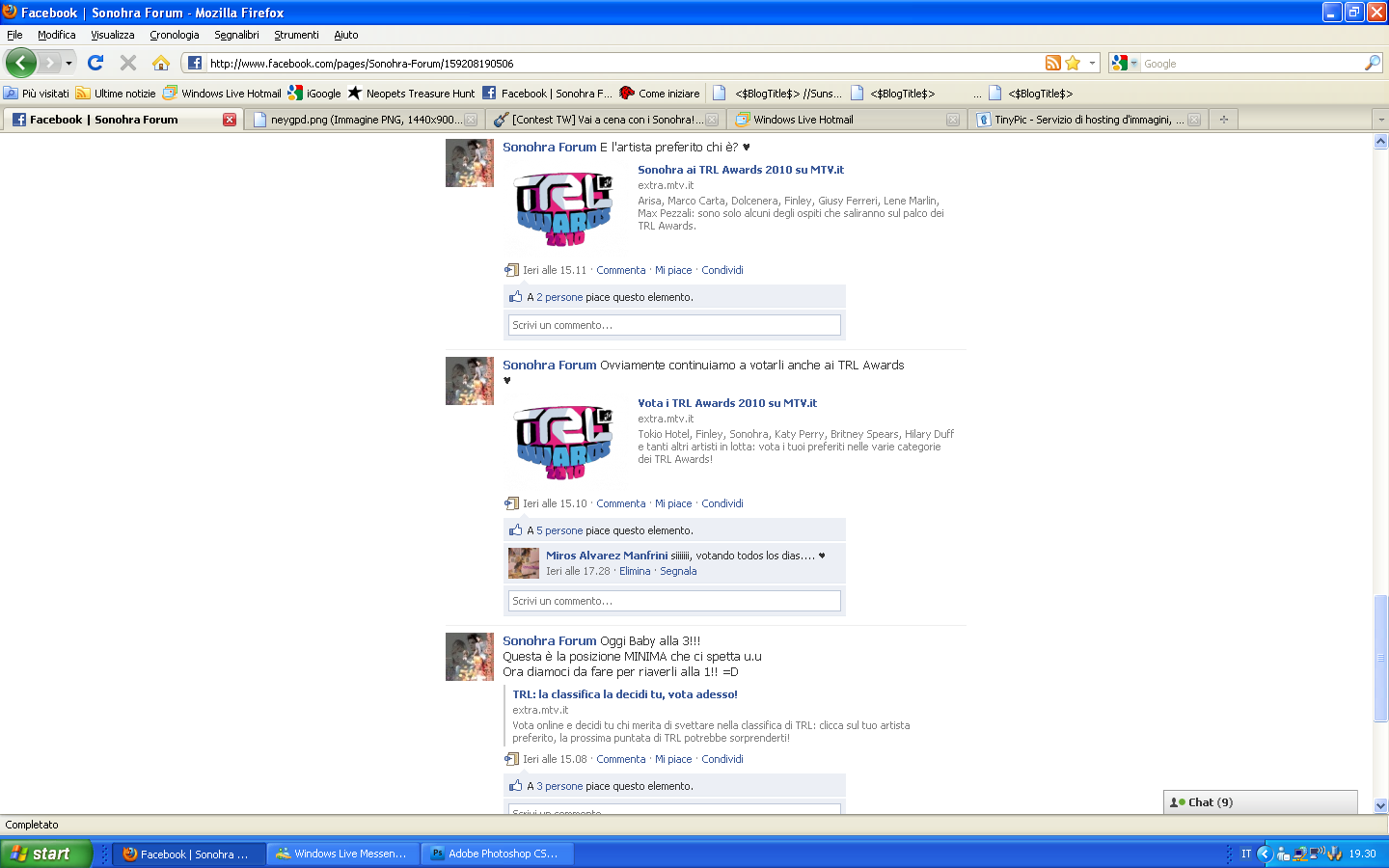Open the Strumenti menu
The width and height of the screenshot is (1389, 868).
point(296,35)
